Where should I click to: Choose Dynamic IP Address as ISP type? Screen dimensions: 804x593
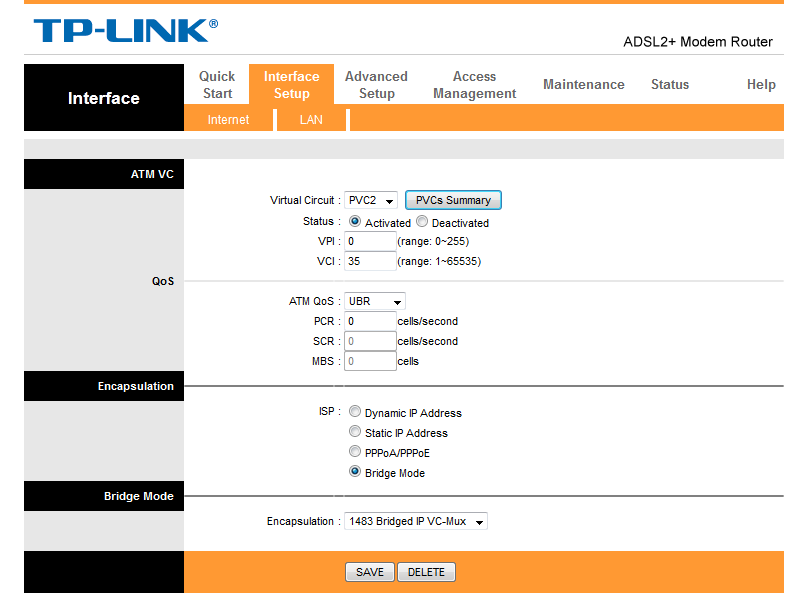[355, 411]
